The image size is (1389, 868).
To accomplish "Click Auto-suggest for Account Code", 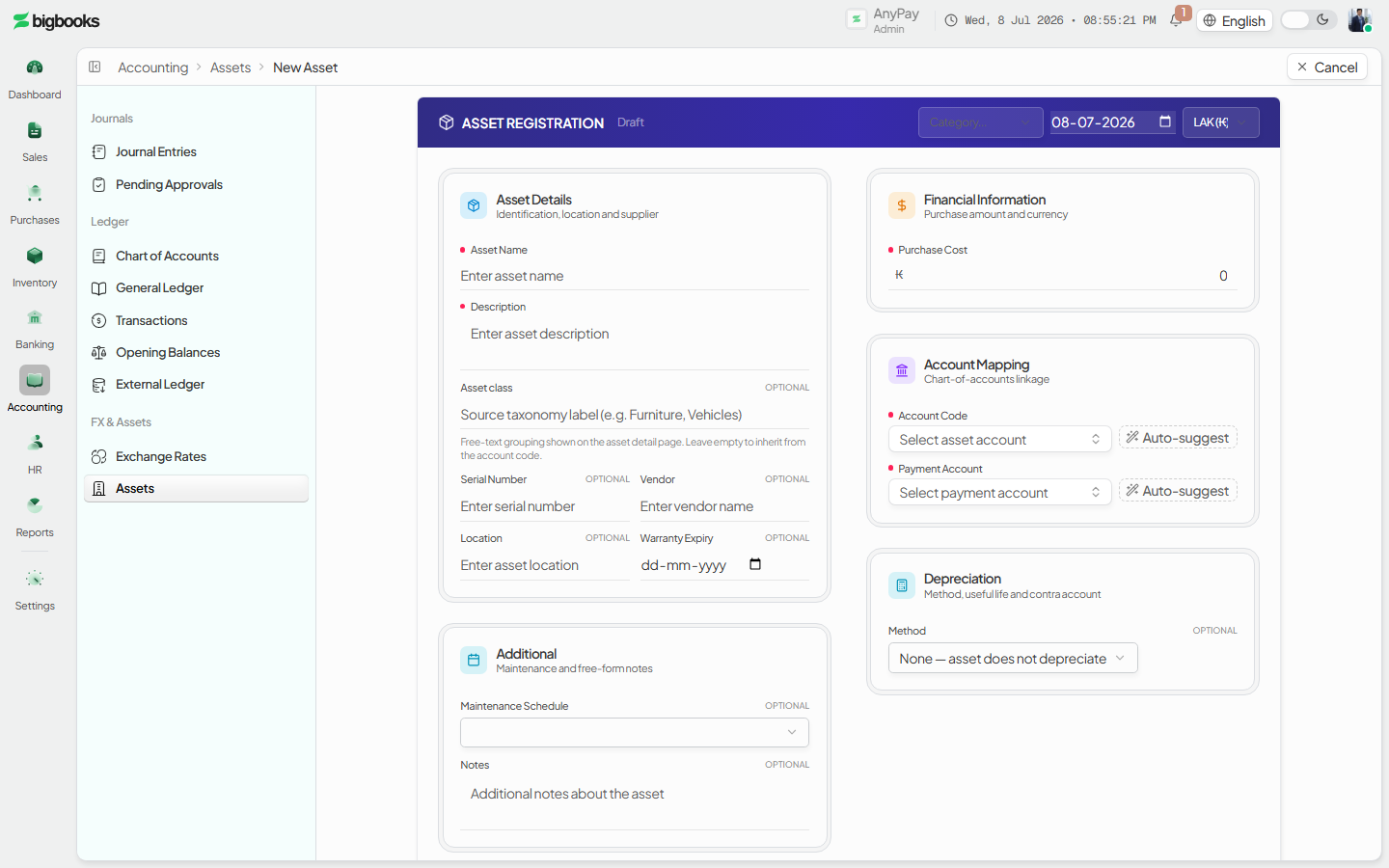I will tap(1178, 438).
